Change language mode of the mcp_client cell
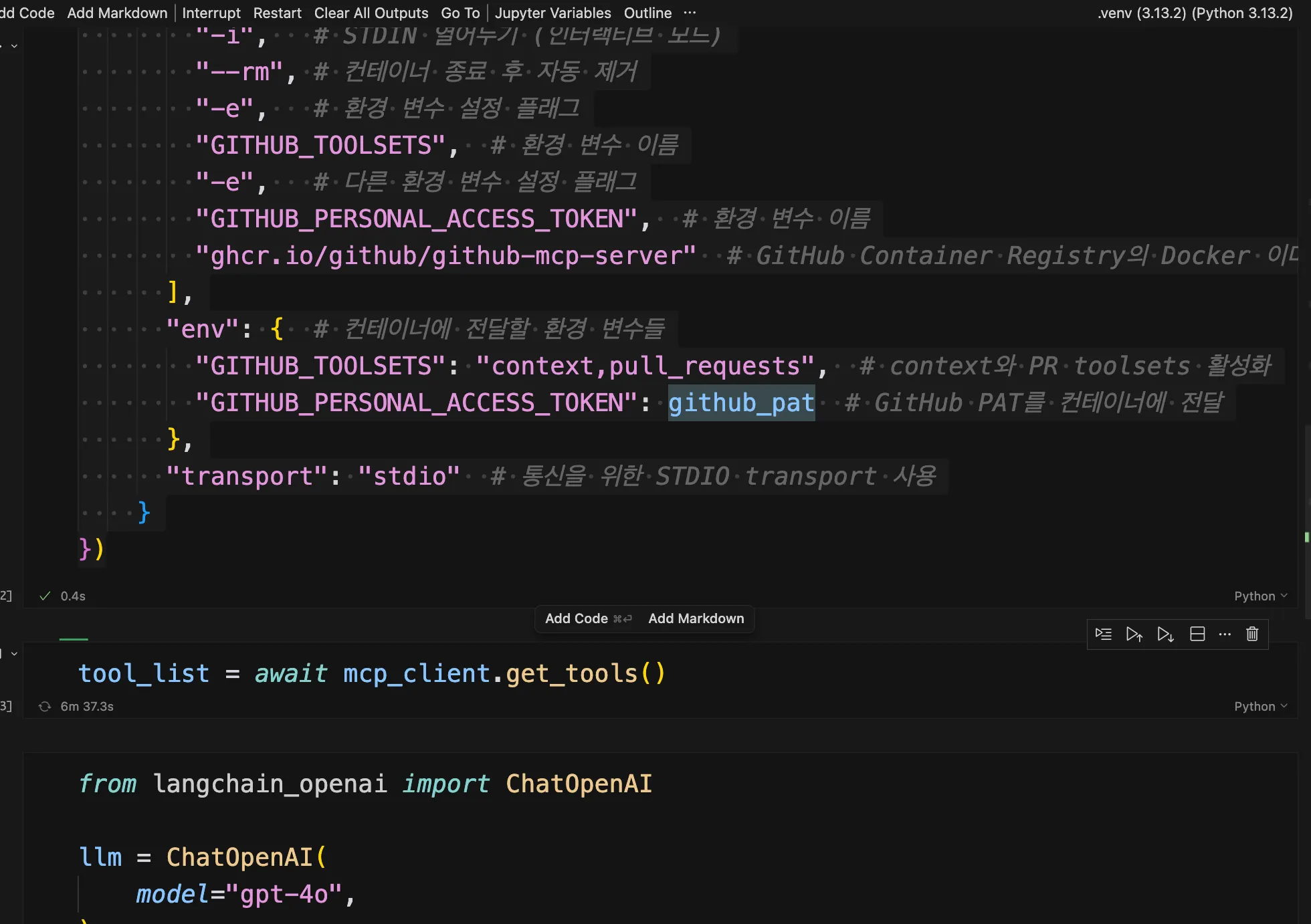The width and height of the screenshot is (1311, 924). tap(1260, 596)
